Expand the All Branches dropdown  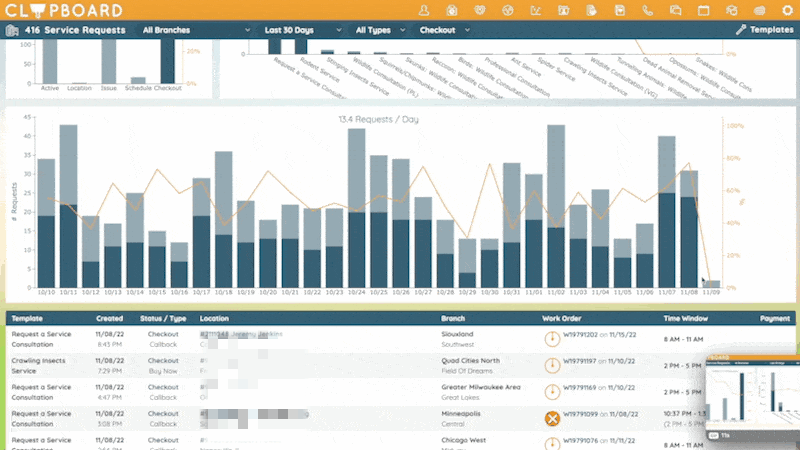(x=196, y=30)
